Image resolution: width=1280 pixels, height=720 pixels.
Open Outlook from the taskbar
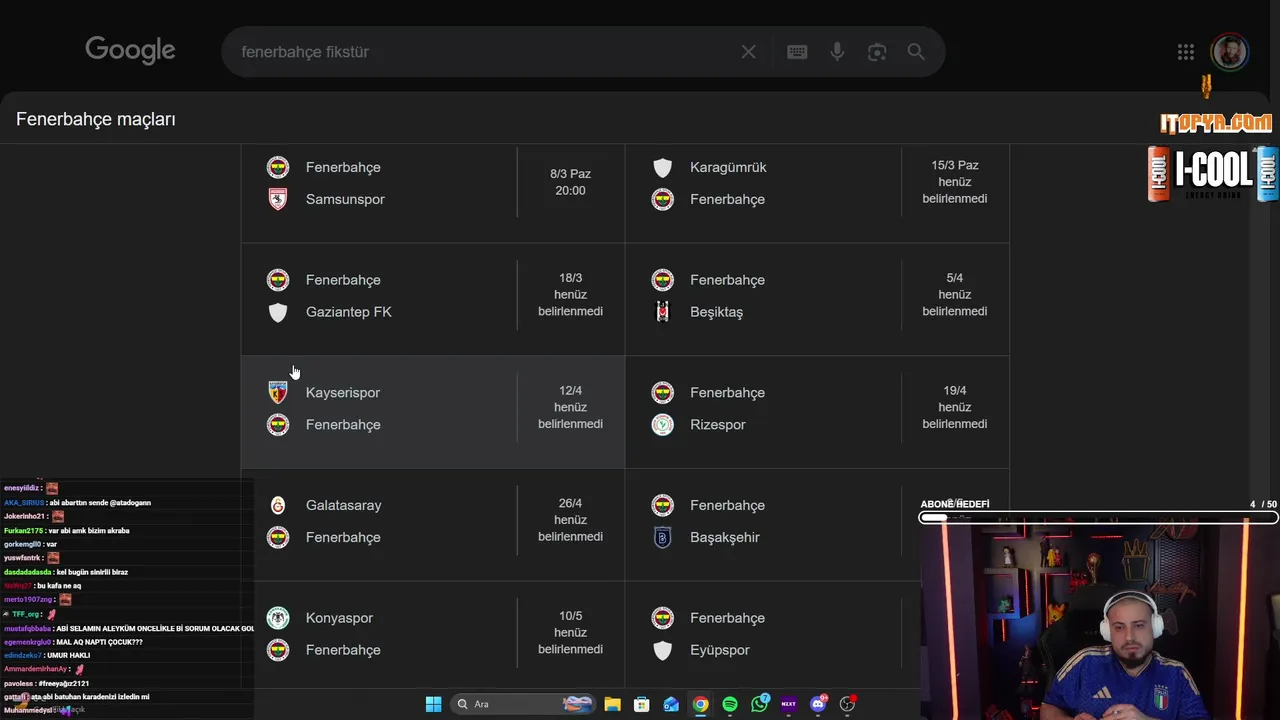pyautogui.click(x=671, y=704)
